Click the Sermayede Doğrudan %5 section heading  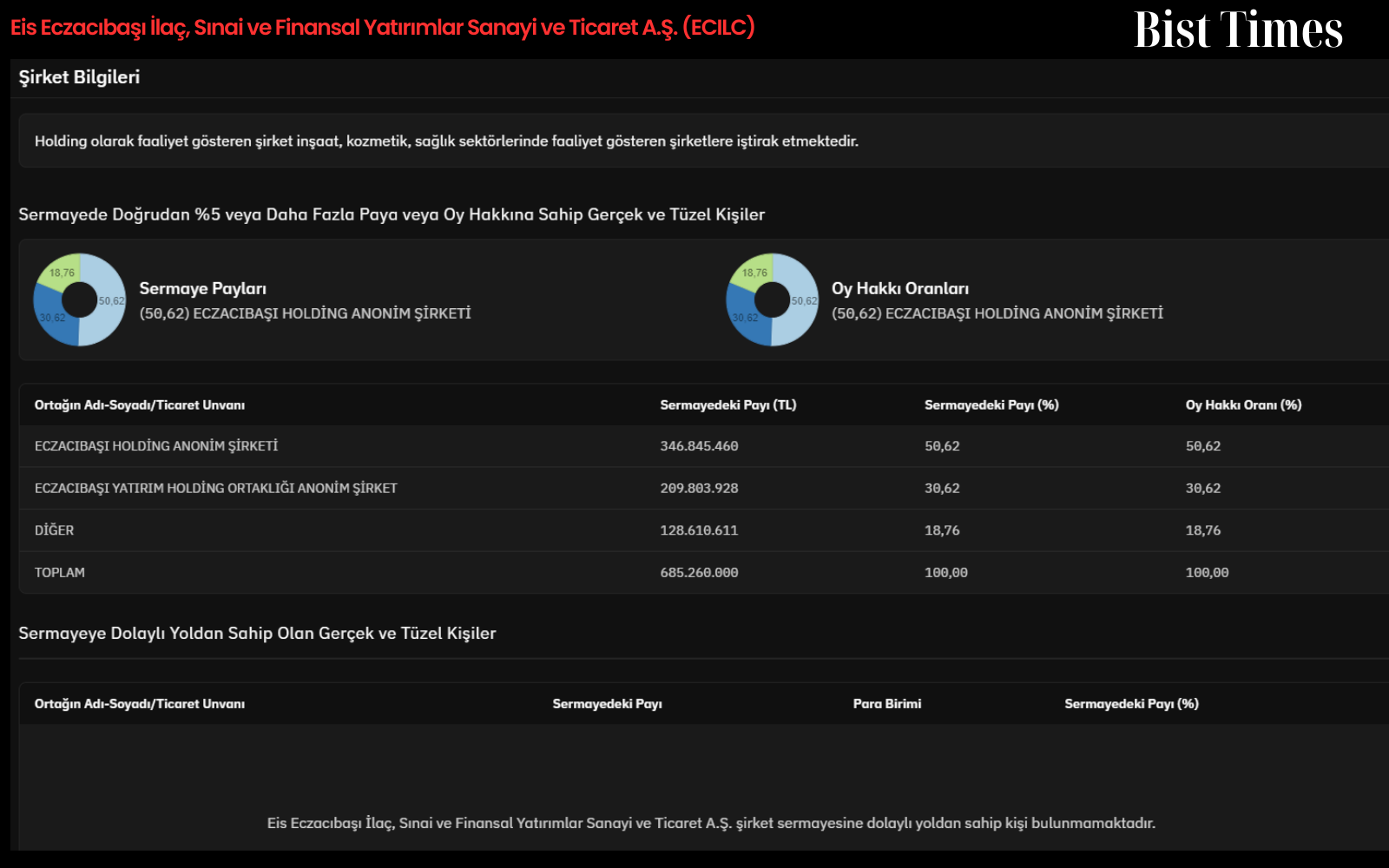(392, 214)
